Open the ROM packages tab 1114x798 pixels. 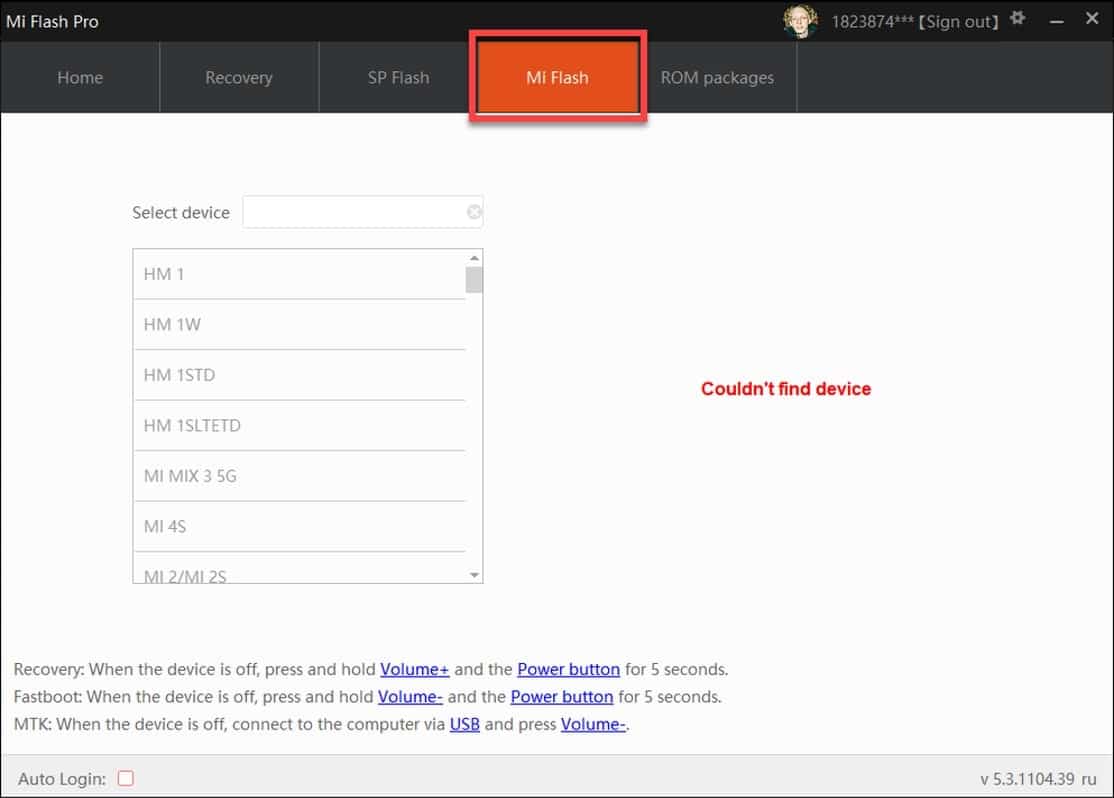(x=718, y=77)
